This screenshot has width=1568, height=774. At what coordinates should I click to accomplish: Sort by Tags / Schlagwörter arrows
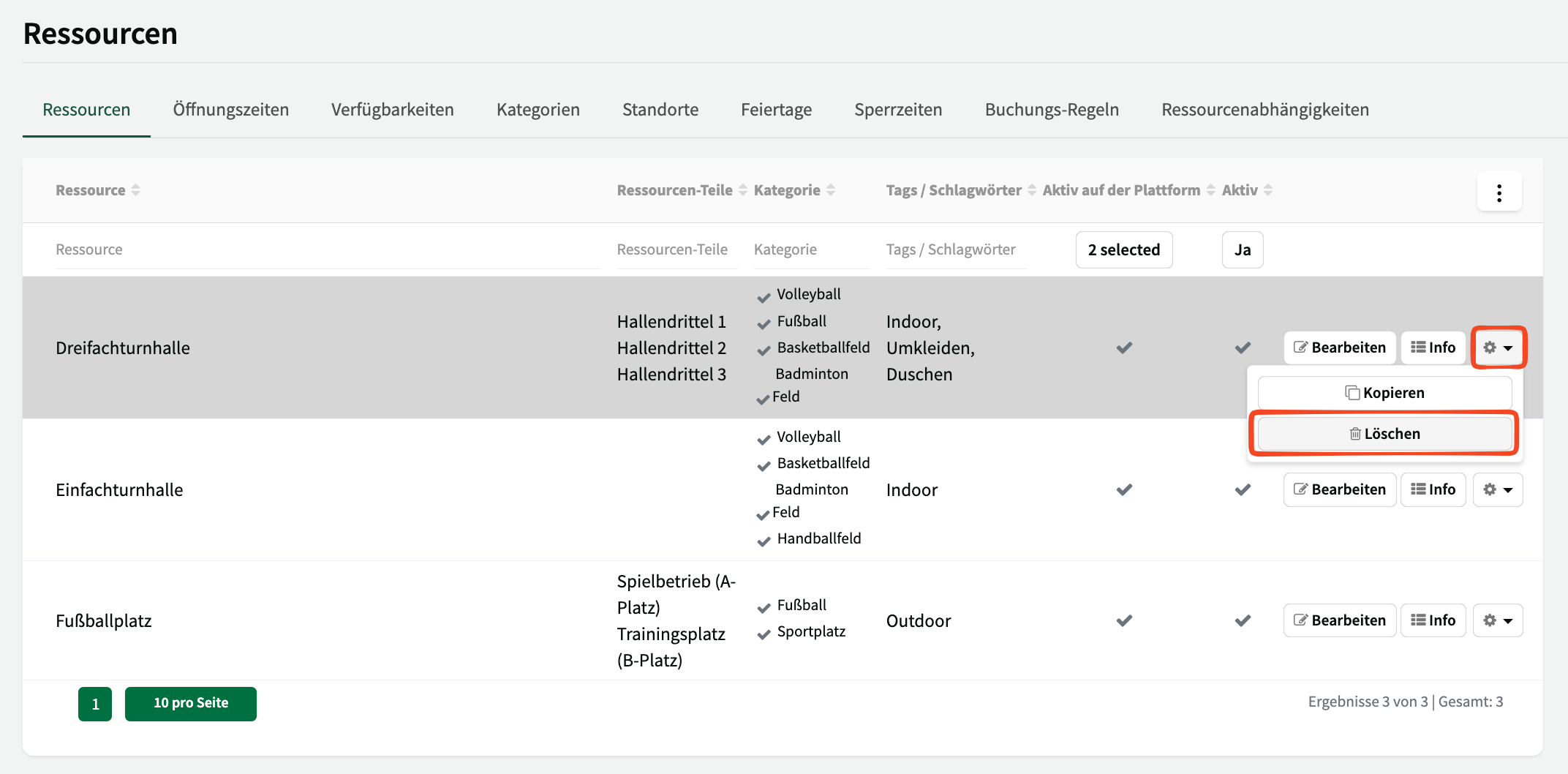[x=1031, y=190]
